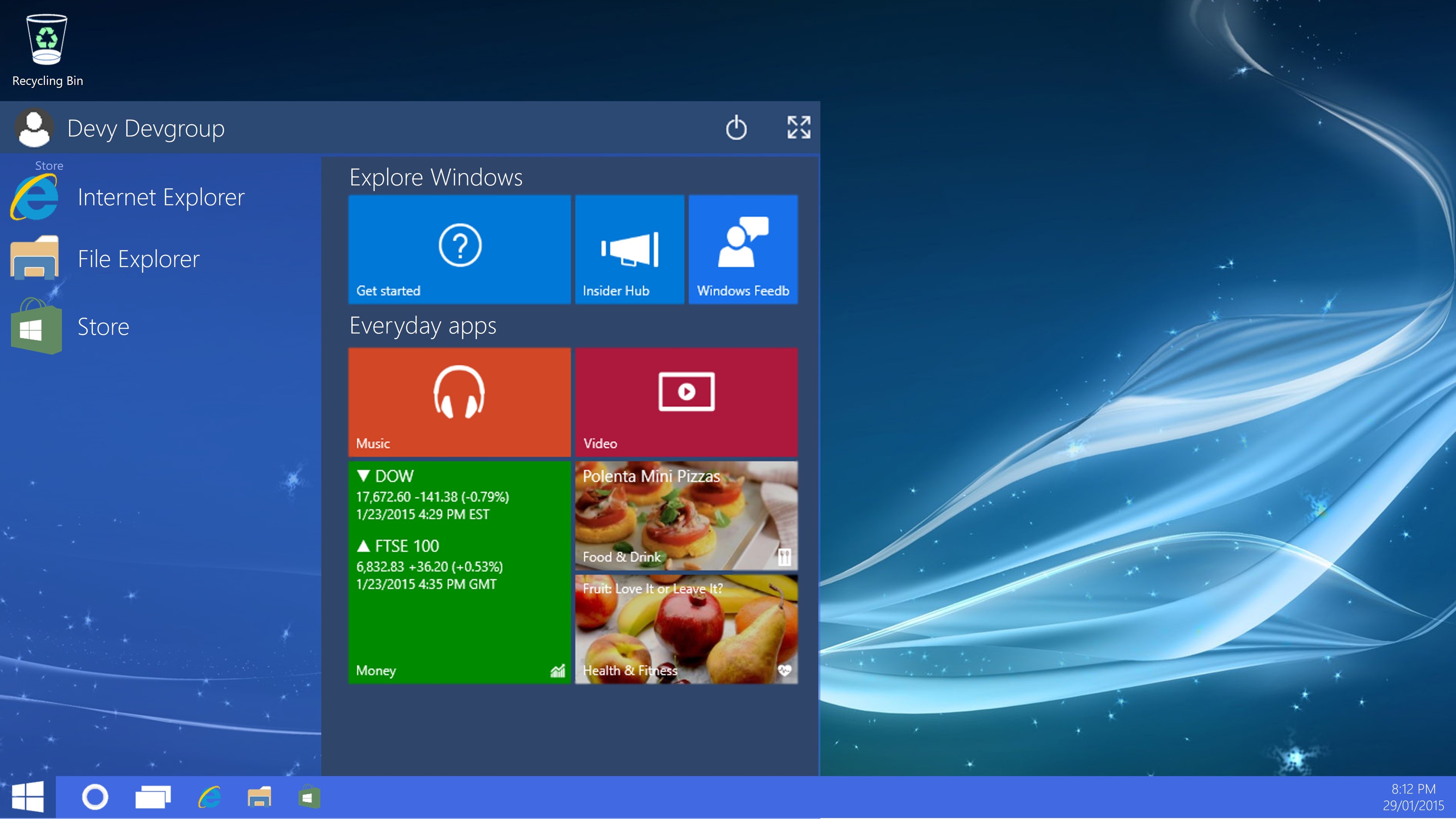The height and width of the screenshot is (819, 1456).
Task: Click the Cortana circle on the taskbar
Action: [95, 797]
